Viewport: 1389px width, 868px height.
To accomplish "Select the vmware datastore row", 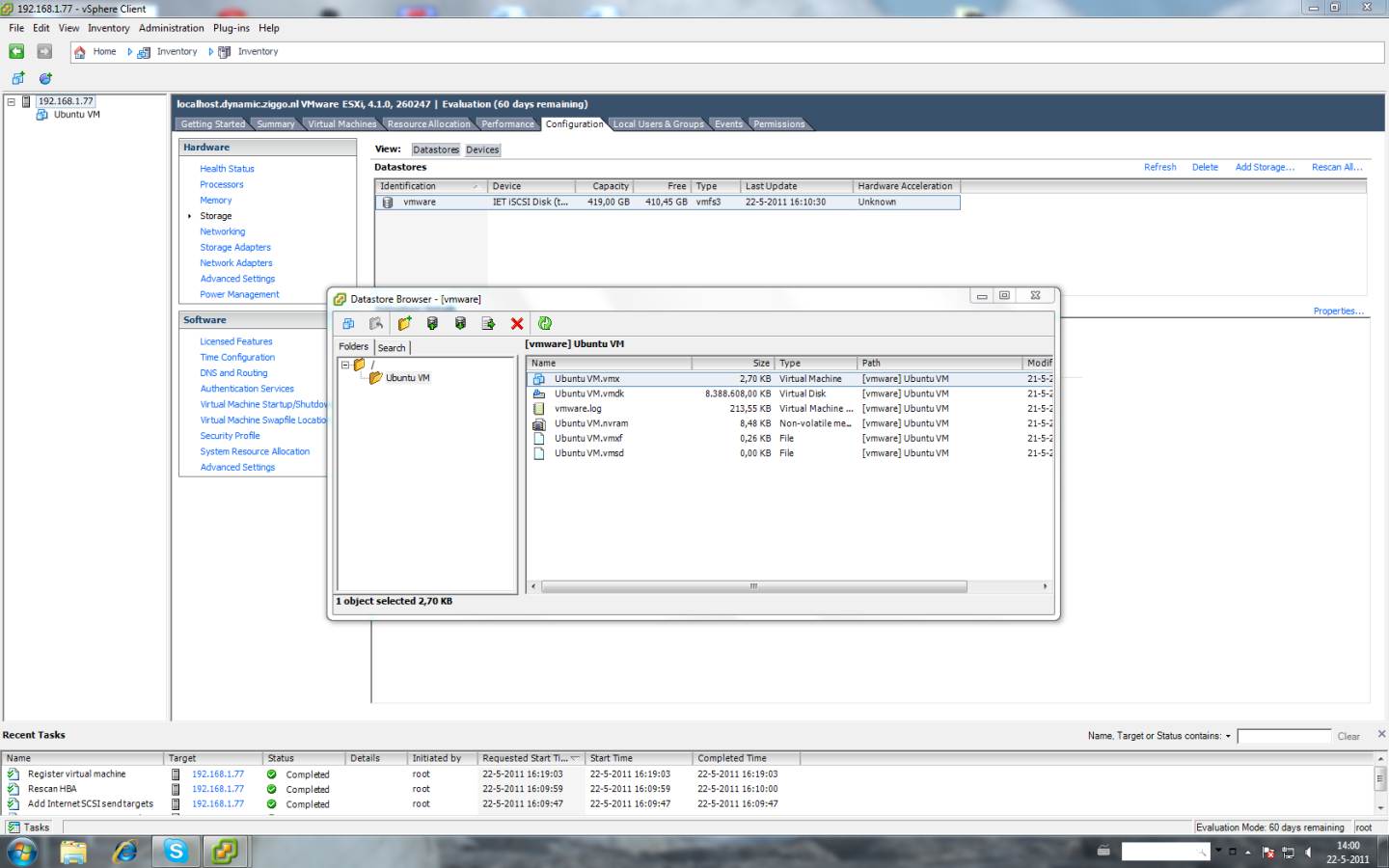I will pyautogui.click(x=667, y=203).
